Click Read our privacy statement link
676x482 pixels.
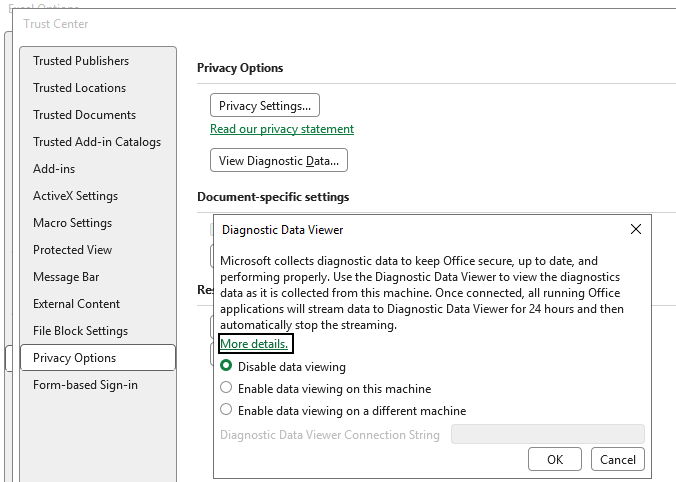pyautogui.click(x=282, y=129)
